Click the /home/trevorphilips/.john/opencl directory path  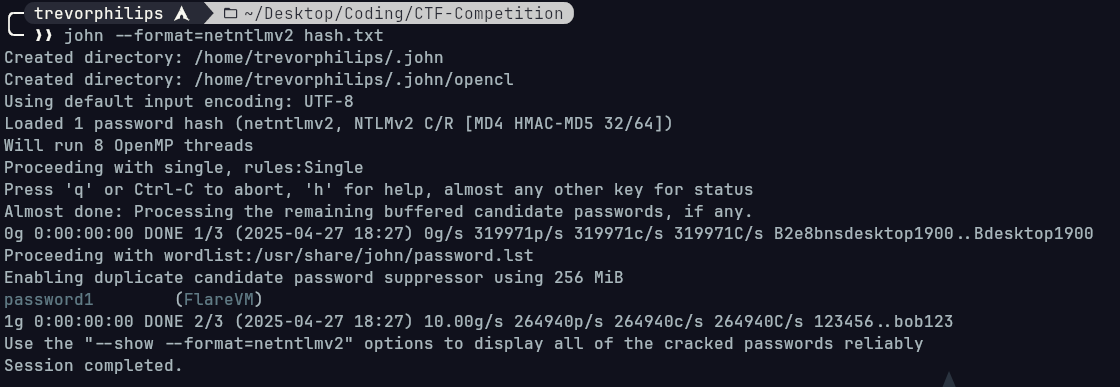[354, 79]
